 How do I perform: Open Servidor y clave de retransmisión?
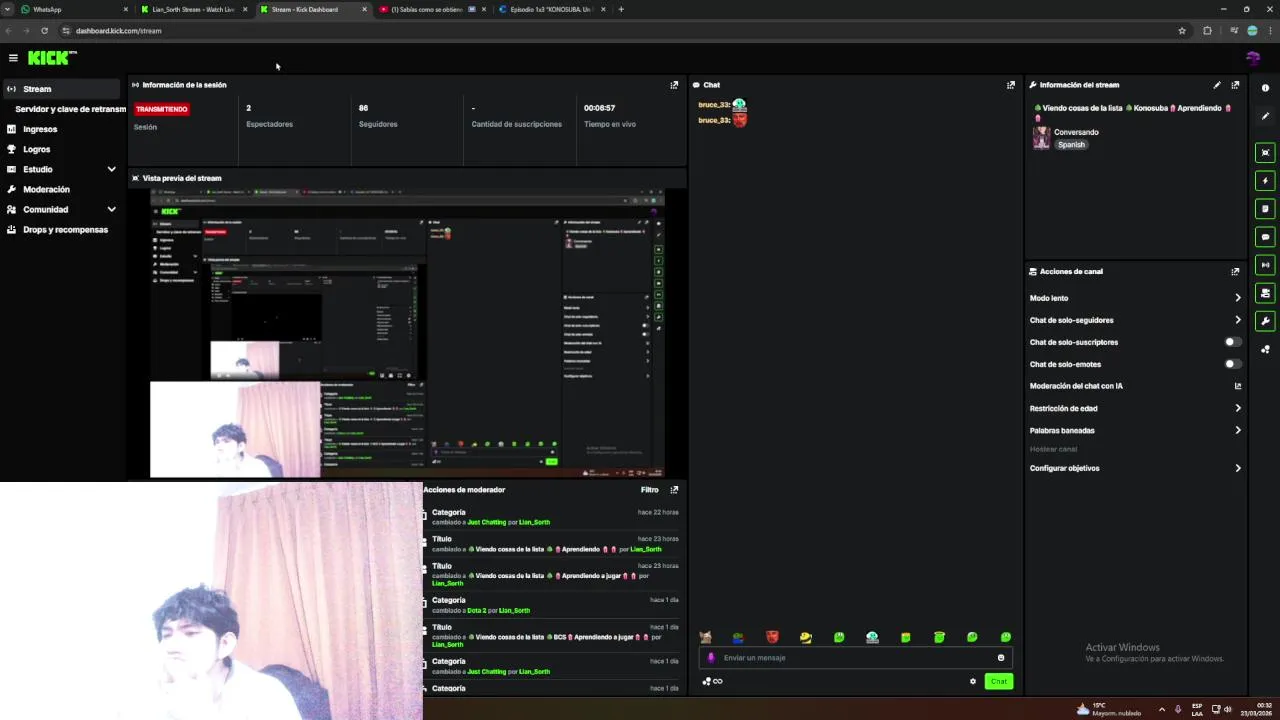click(x=70, y=109)
